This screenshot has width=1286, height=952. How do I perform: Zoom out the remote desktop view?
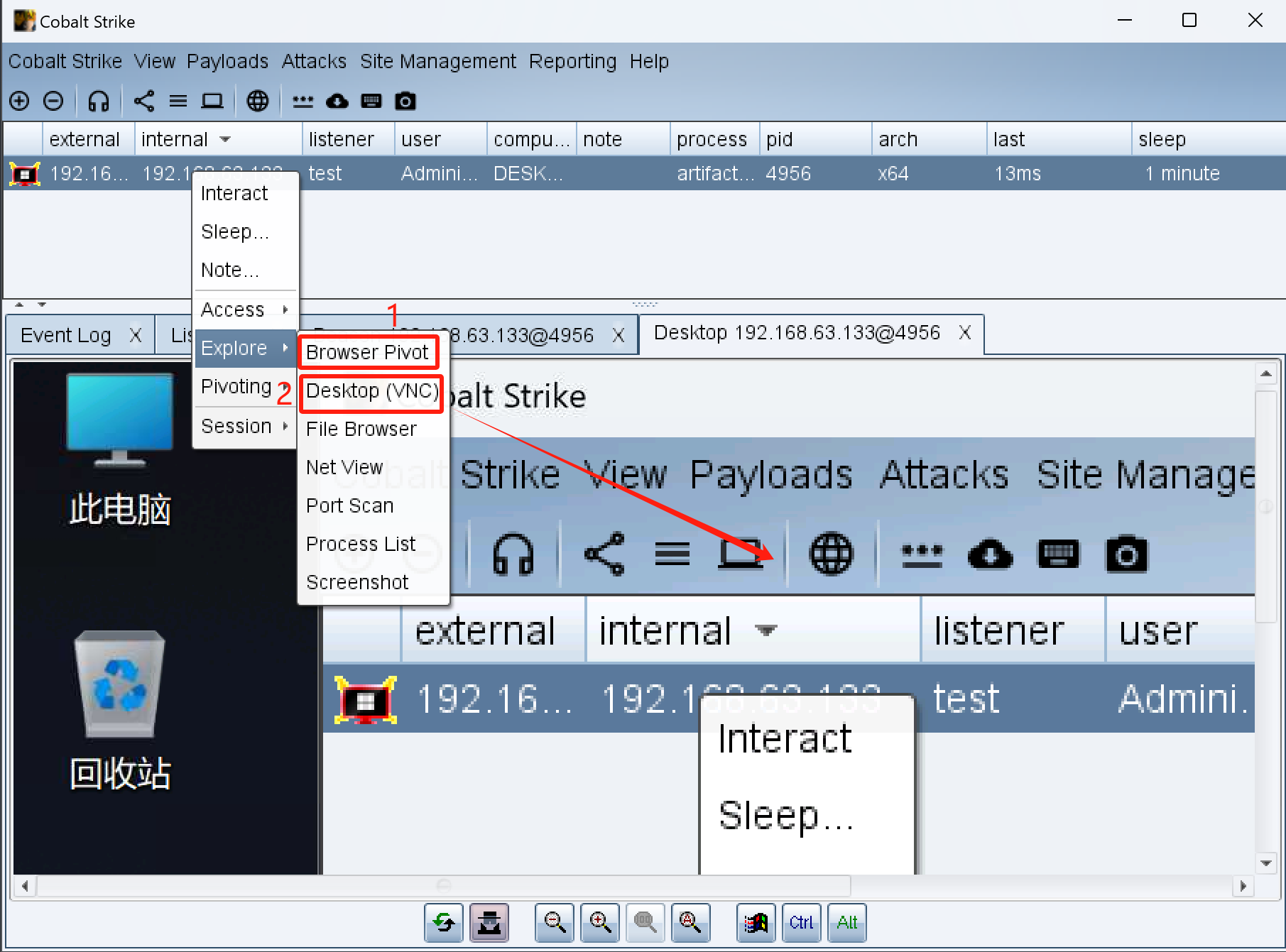[555, 922]
